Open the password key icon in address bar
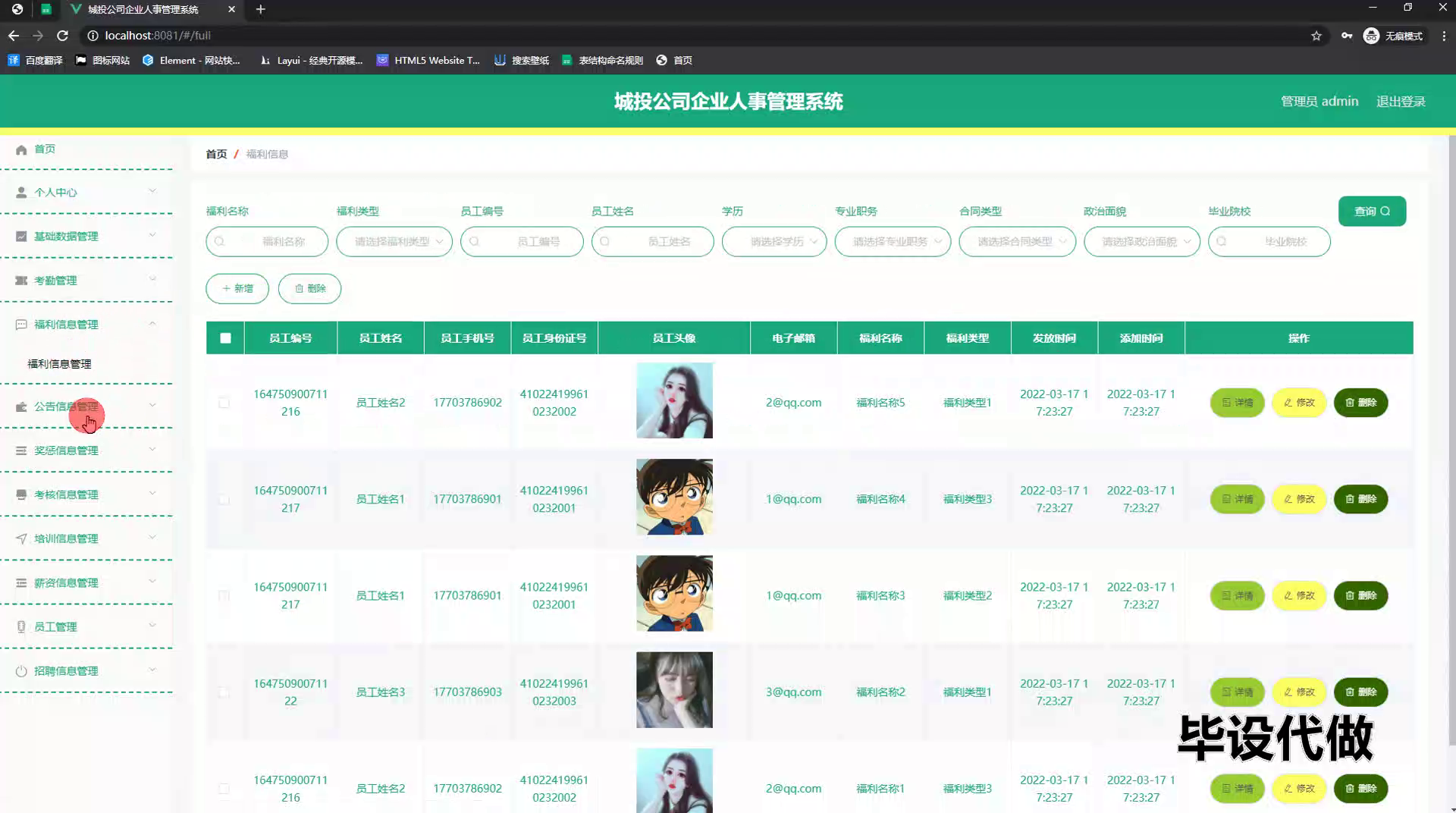The height and width of the screenshot is (813, 1456). coord(1347,36)
